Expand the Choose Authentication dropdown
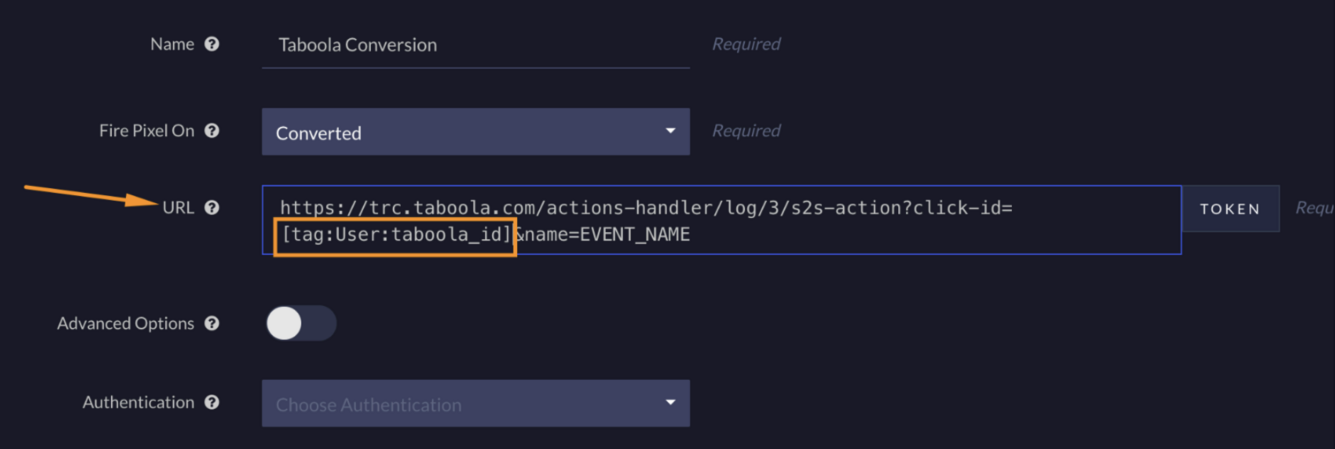The width and height of the screenshot is (1335, 449). [476, 403]
